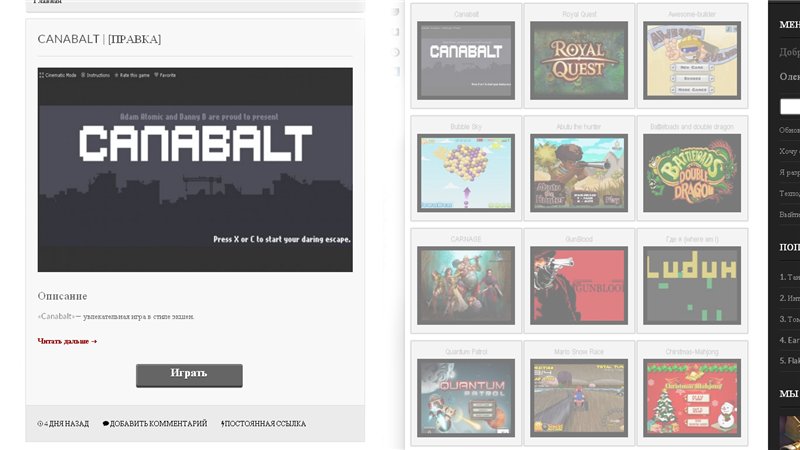Click the [ПРАВКА] edit link
The width and height of the screenshot is (800, 450).
[x=135, y=39]
